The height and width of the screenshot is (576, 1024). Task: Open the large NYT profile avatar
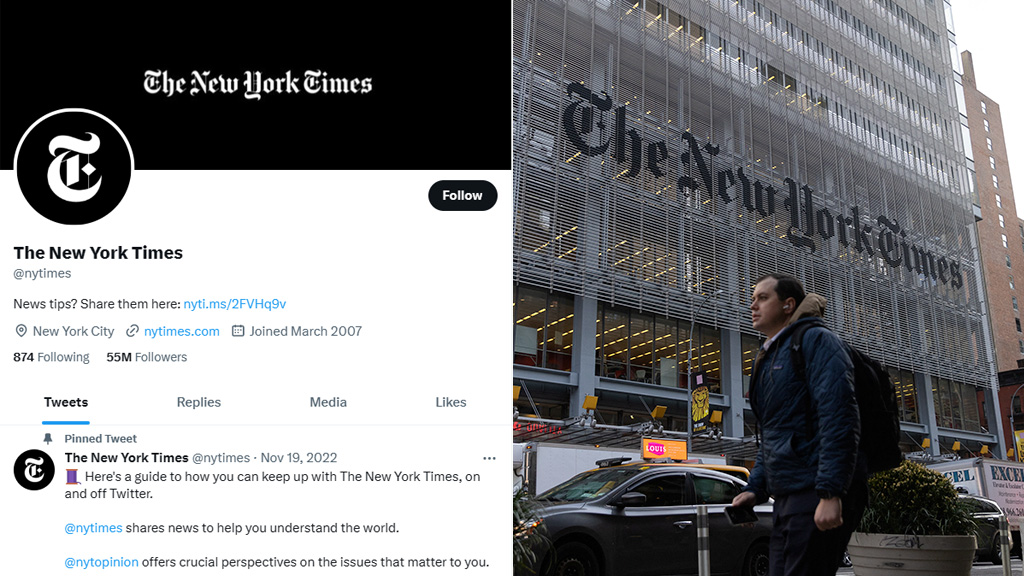[x=74, y=167]
